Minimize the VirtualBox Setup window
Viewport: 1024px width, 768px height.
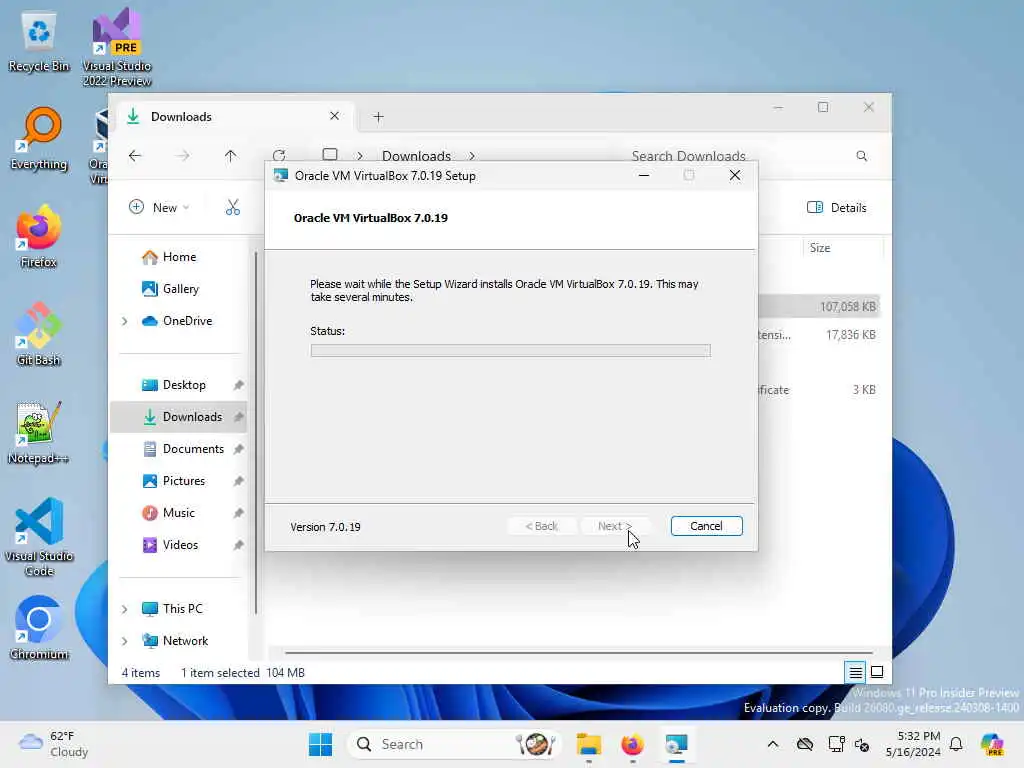coord(644,175)
